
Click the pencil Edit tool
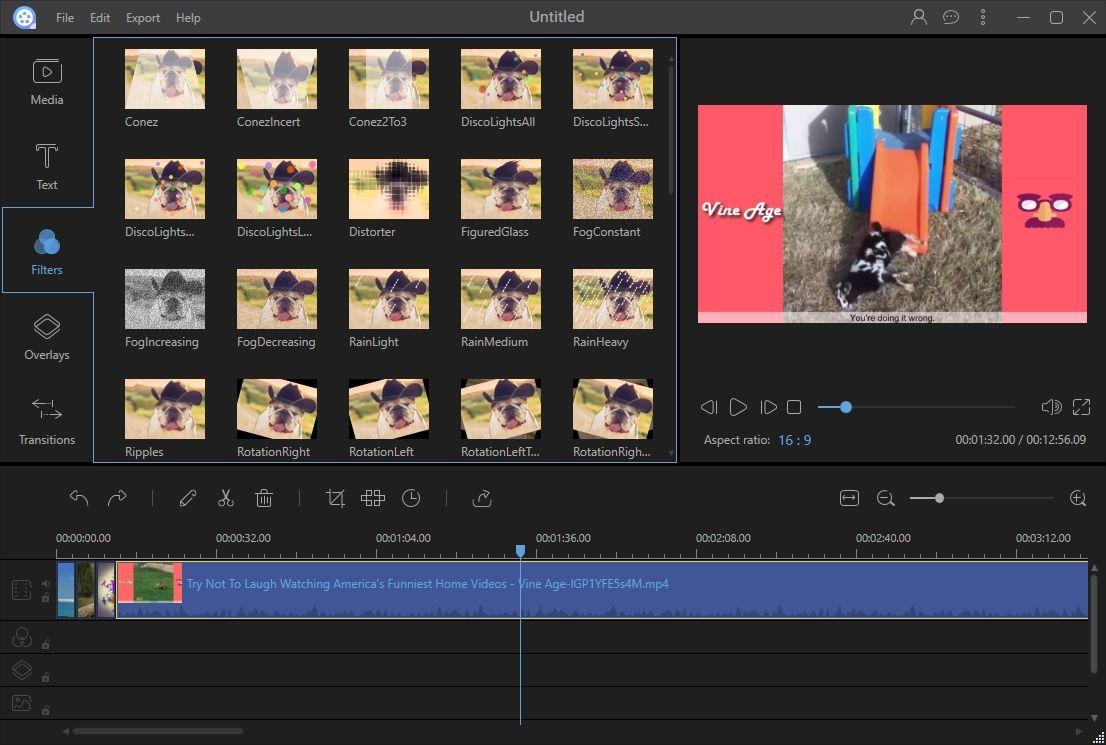point(188,498)
